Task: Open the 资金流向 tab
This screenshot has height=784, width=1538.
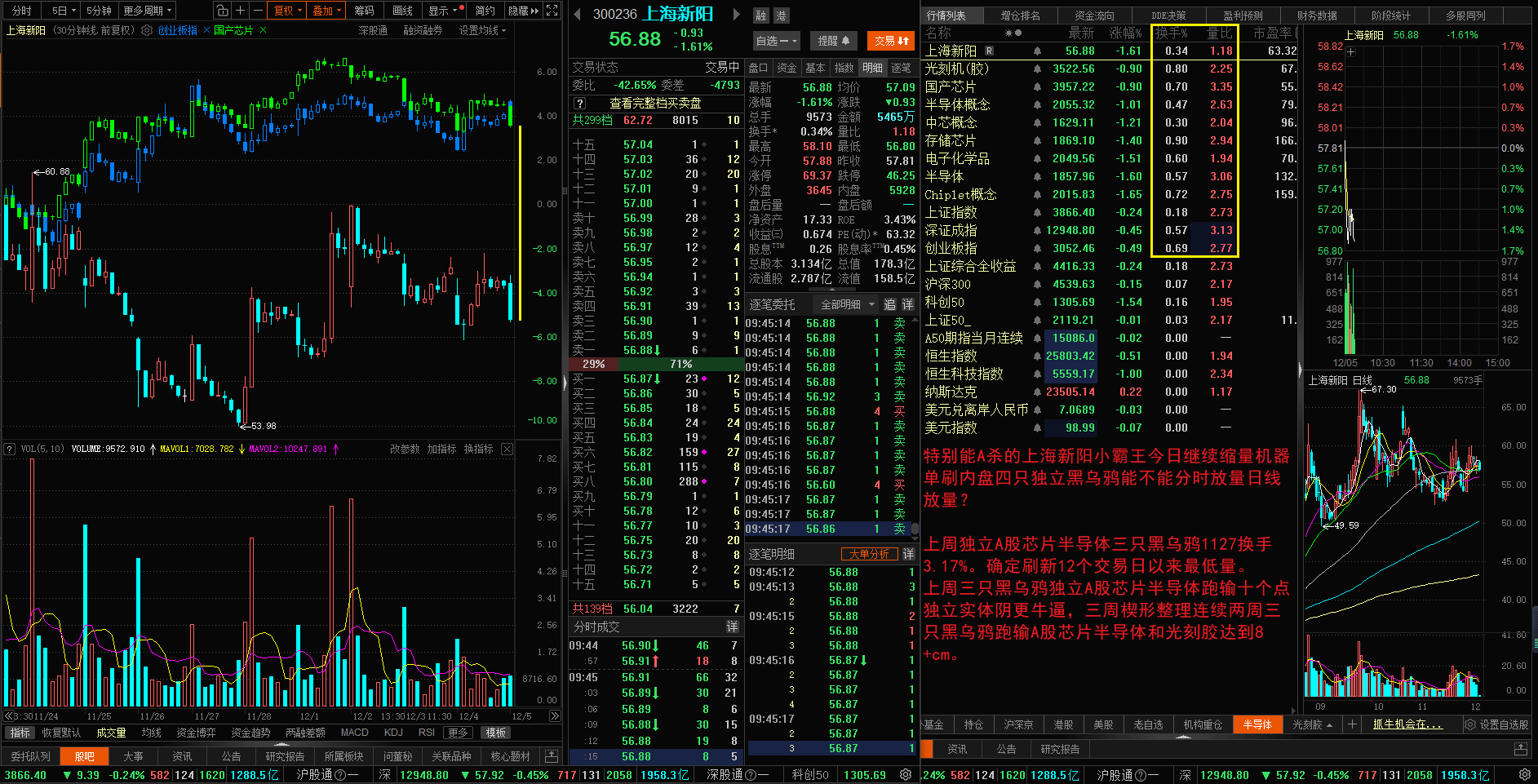Action: point(1094,16)
